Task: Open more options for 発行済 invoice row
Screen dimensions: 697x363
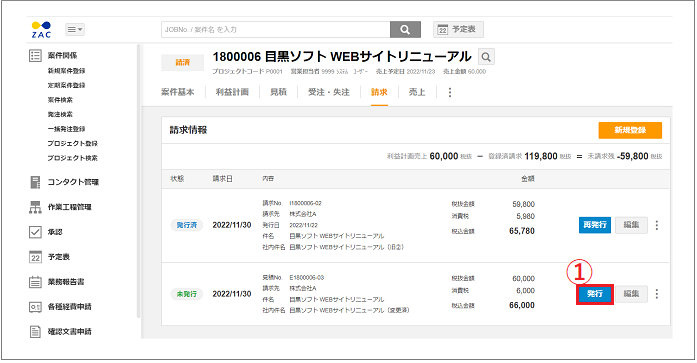Action: coord(657,225)
